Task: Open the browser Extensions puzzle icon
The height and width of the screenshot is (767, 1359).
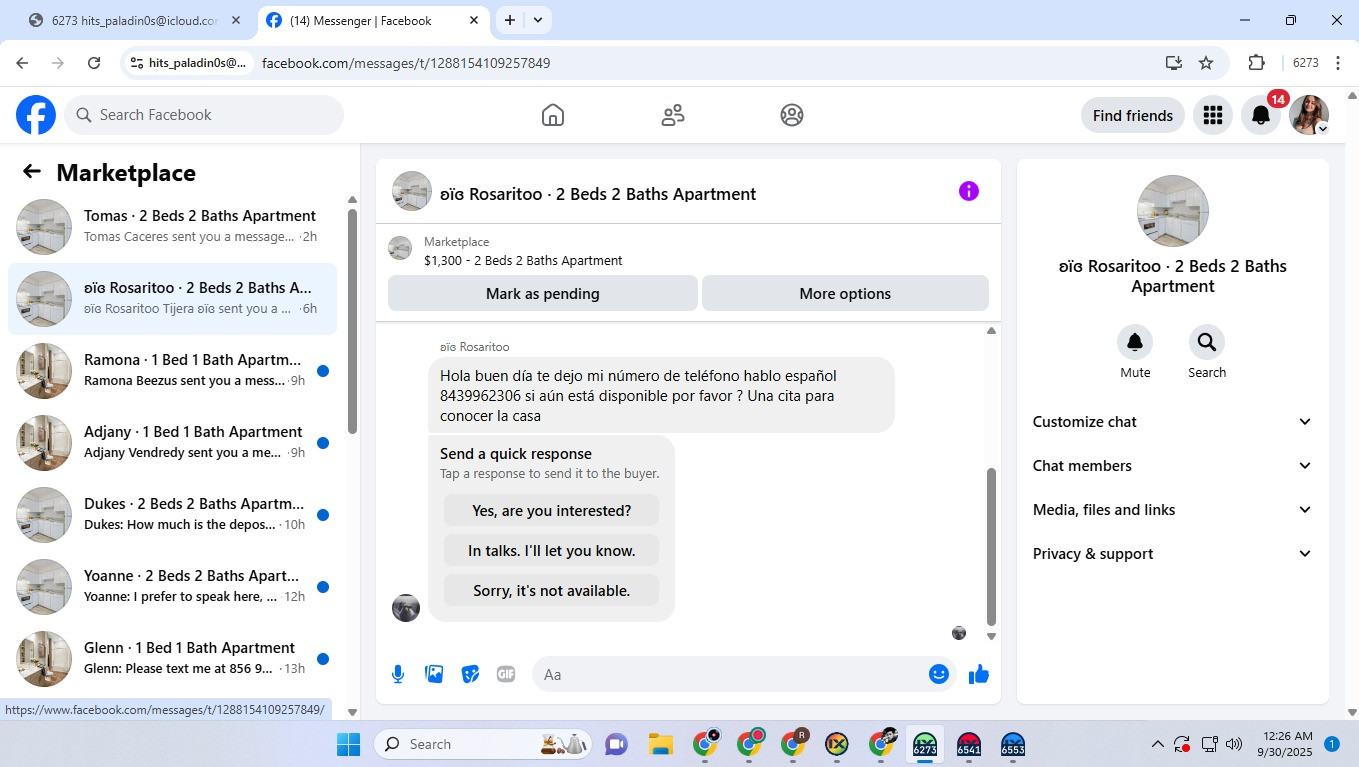Action: [1257, 63]
